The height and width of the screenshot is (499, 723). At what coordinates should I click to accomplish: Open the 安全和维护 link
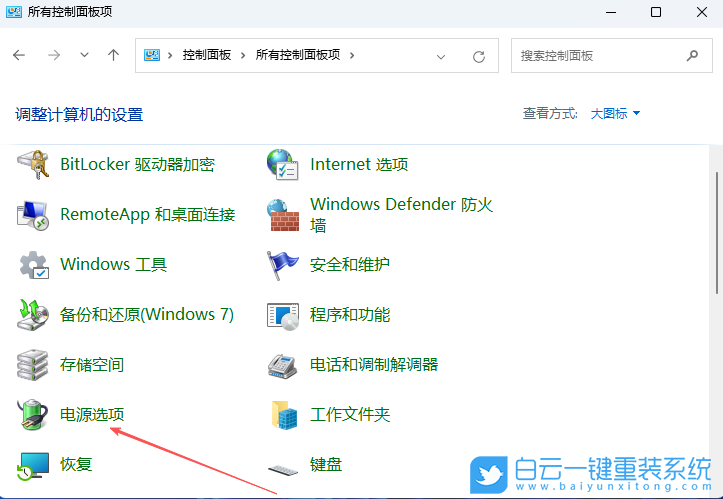click(350, 265)
